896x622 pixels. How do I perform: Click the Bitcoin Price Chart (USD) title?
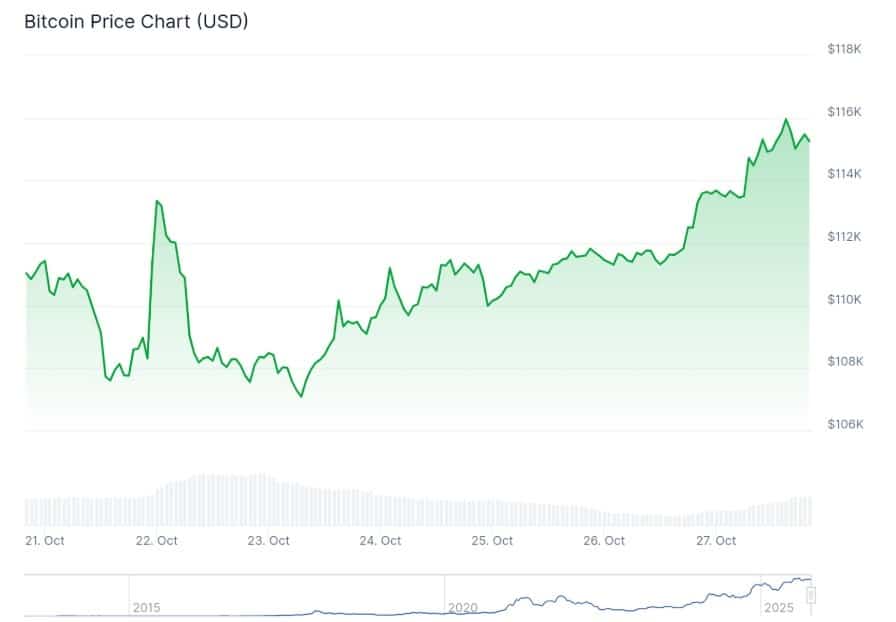136,21
